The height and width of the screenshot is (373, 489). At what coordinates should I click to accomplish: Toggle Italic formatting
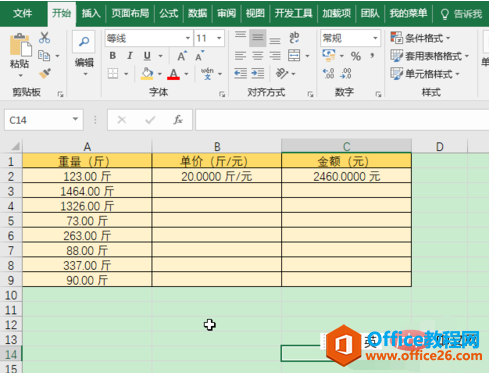click(130, 56)
